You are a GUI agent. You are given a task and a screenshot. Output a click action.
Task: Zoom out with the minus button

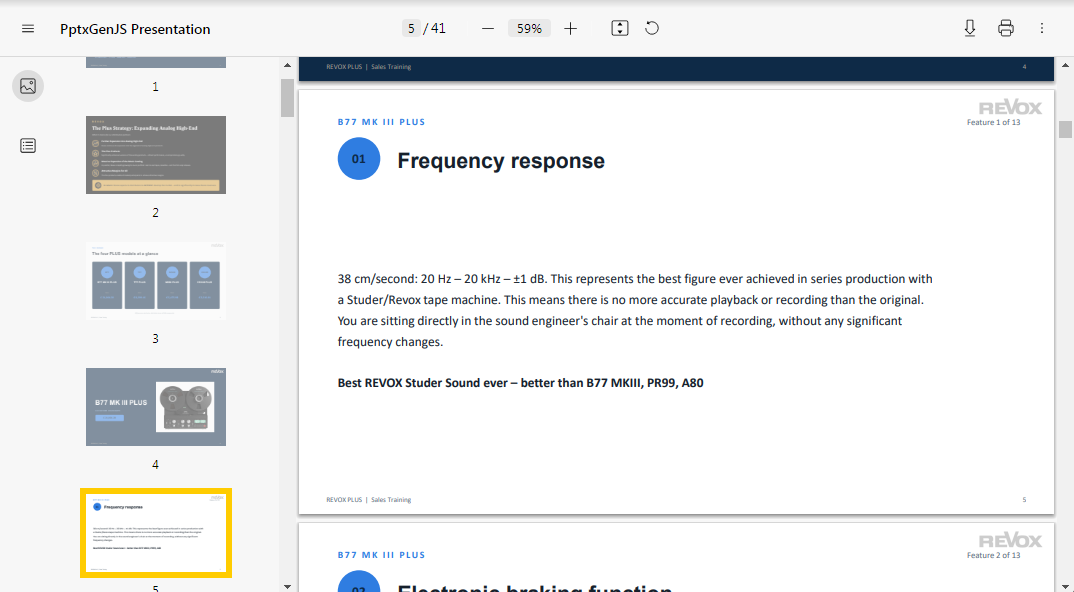coord(488,29)
